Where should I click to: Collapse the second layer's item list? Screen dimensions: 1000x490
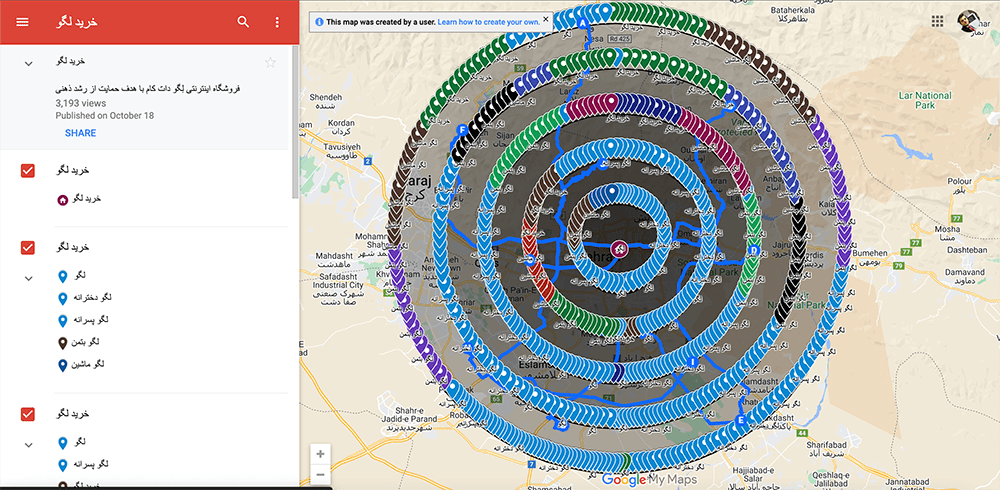pos(29,277)
